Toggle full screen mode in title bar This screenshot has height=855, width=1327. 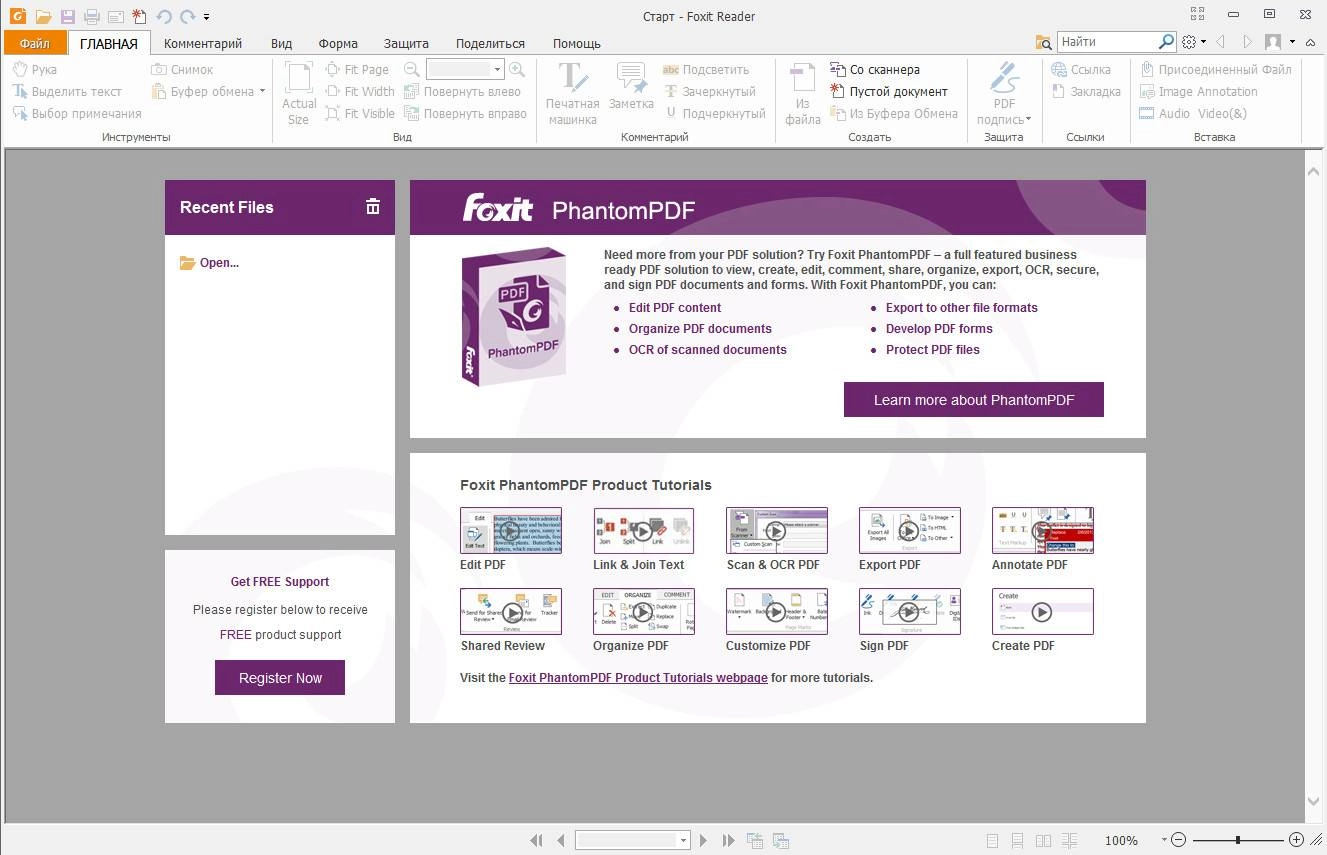point(1198,14)
